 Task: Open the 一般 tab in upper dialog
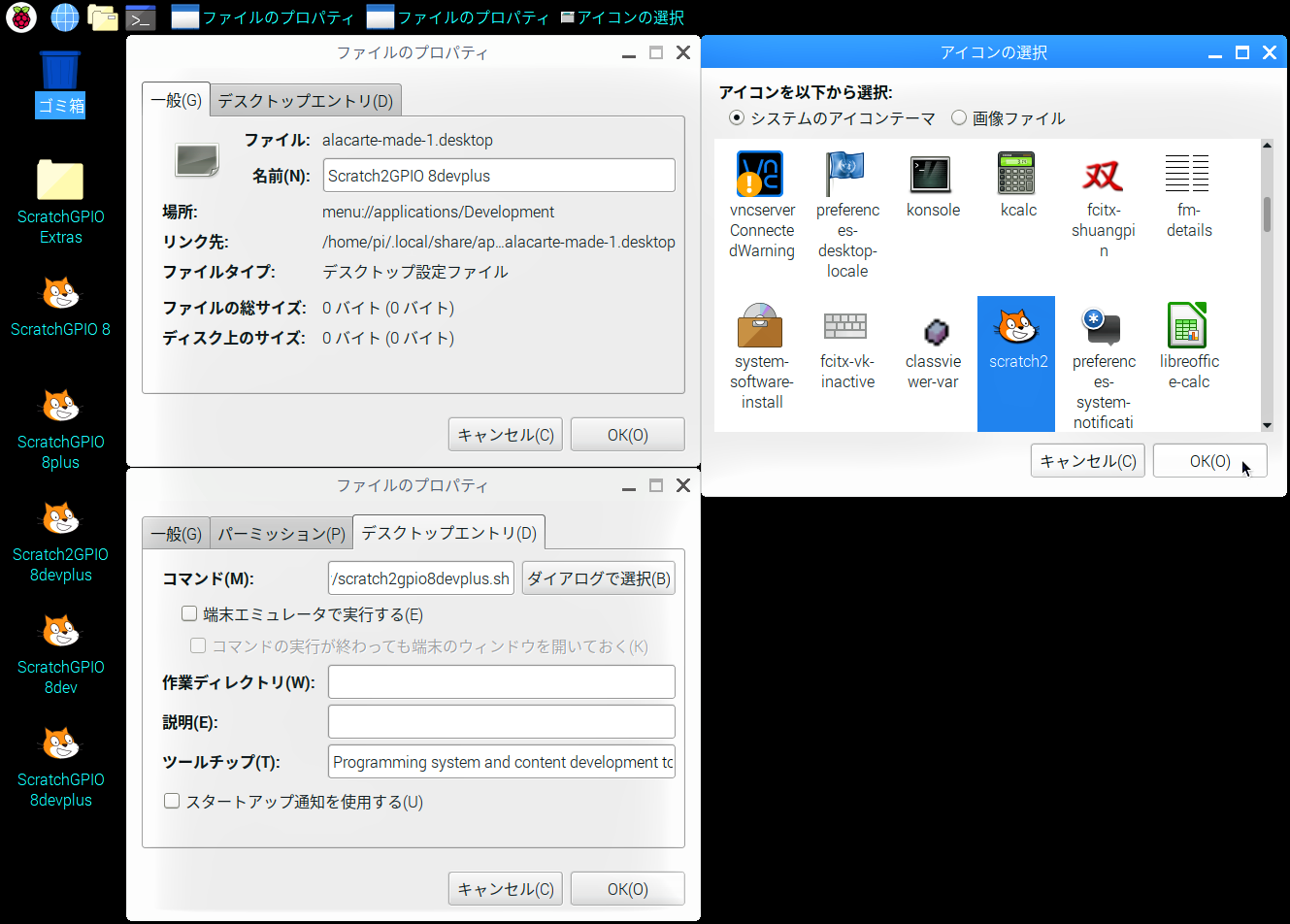pos(176,100)
